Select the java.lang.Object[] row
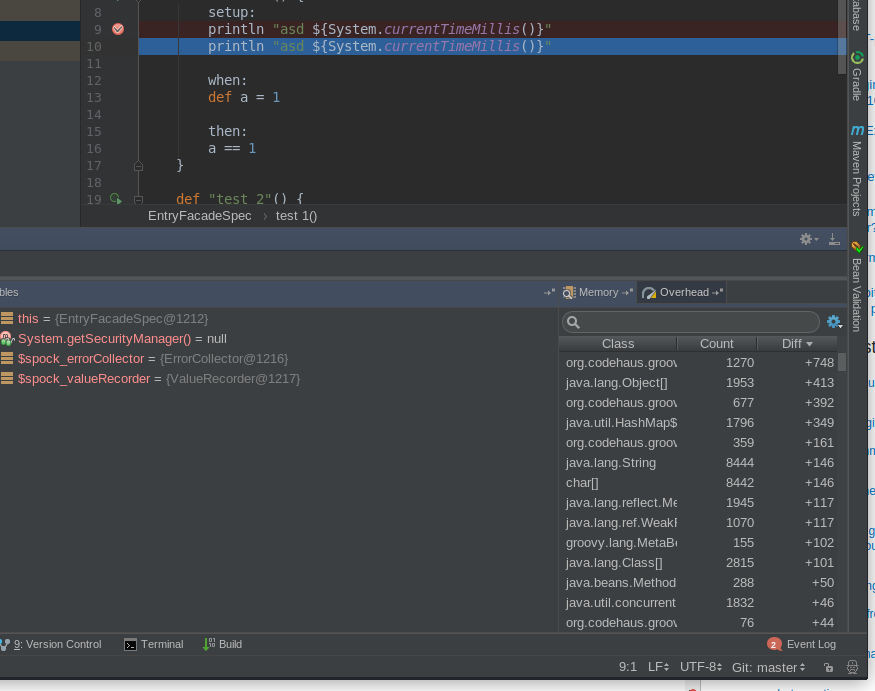The height and width of the screenshot is (691, 875). (698, 383)
